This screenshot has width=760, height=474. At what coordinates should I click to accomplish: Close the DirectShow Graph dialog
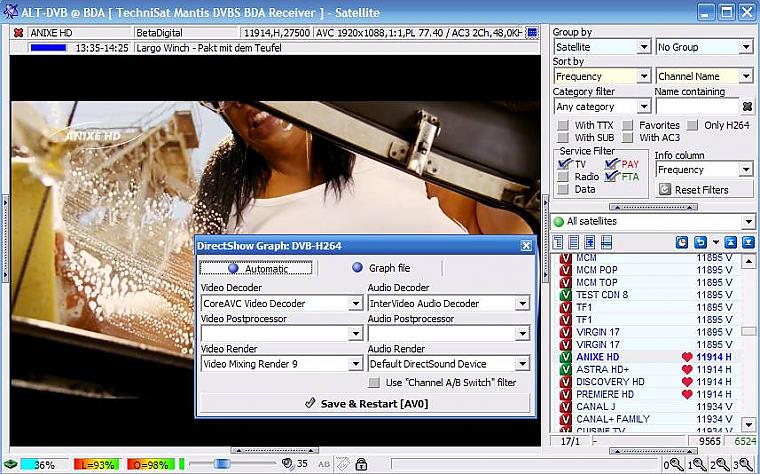pyautogui.click(x=526, y=246)
